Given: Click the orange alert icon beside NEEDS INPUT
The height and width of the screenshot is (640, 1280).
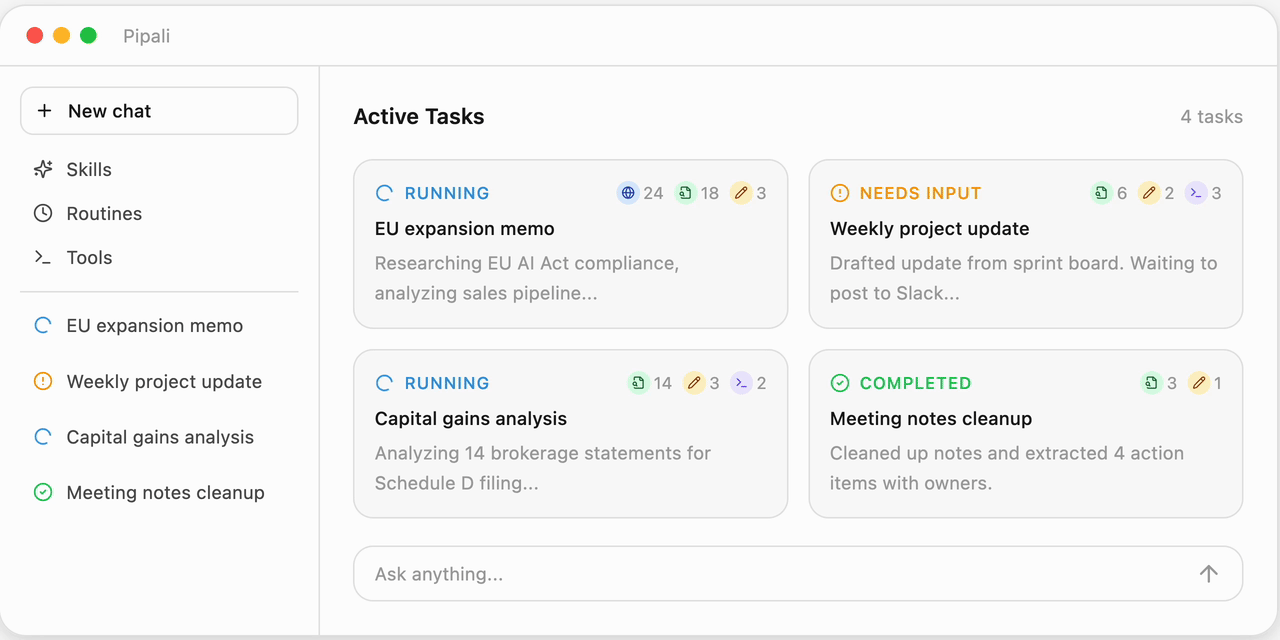Looking at the screenshot, I should click(x=840, y=193).
